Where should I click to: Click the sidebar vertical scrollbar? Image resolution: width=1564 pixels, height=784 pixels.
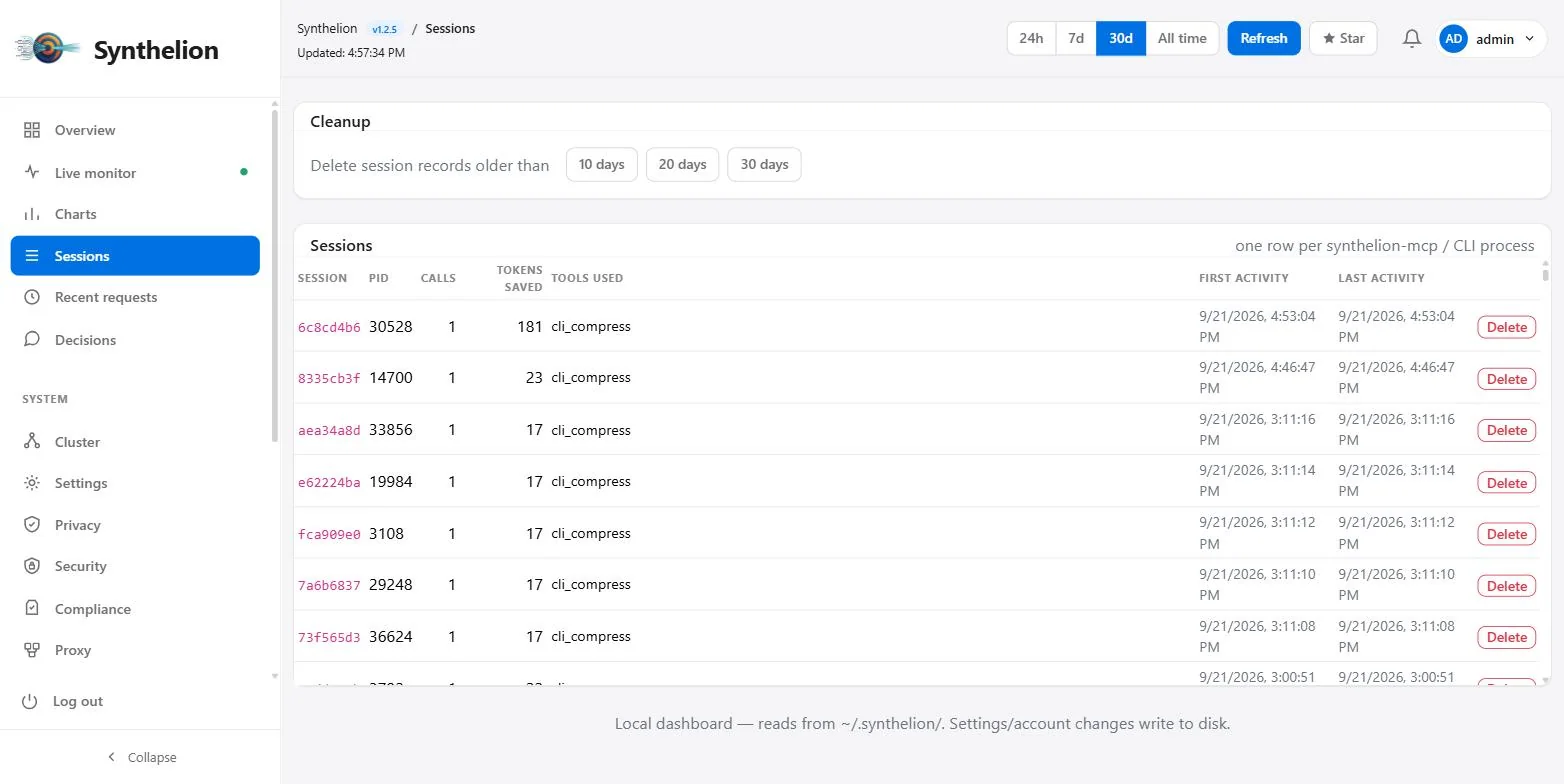275,275
